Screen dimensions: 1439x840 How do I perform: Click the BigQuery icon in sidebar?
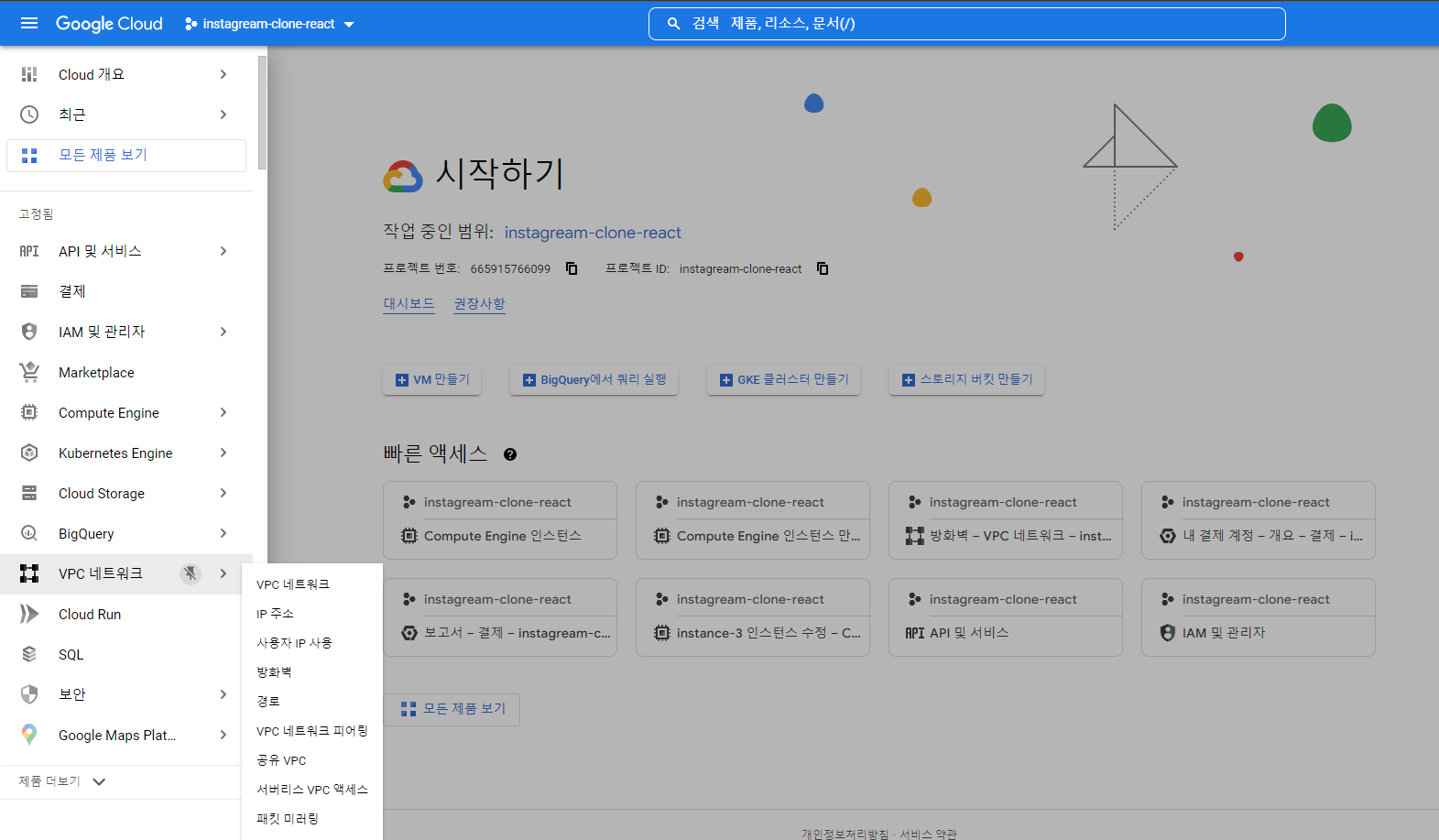click(29, 533)
